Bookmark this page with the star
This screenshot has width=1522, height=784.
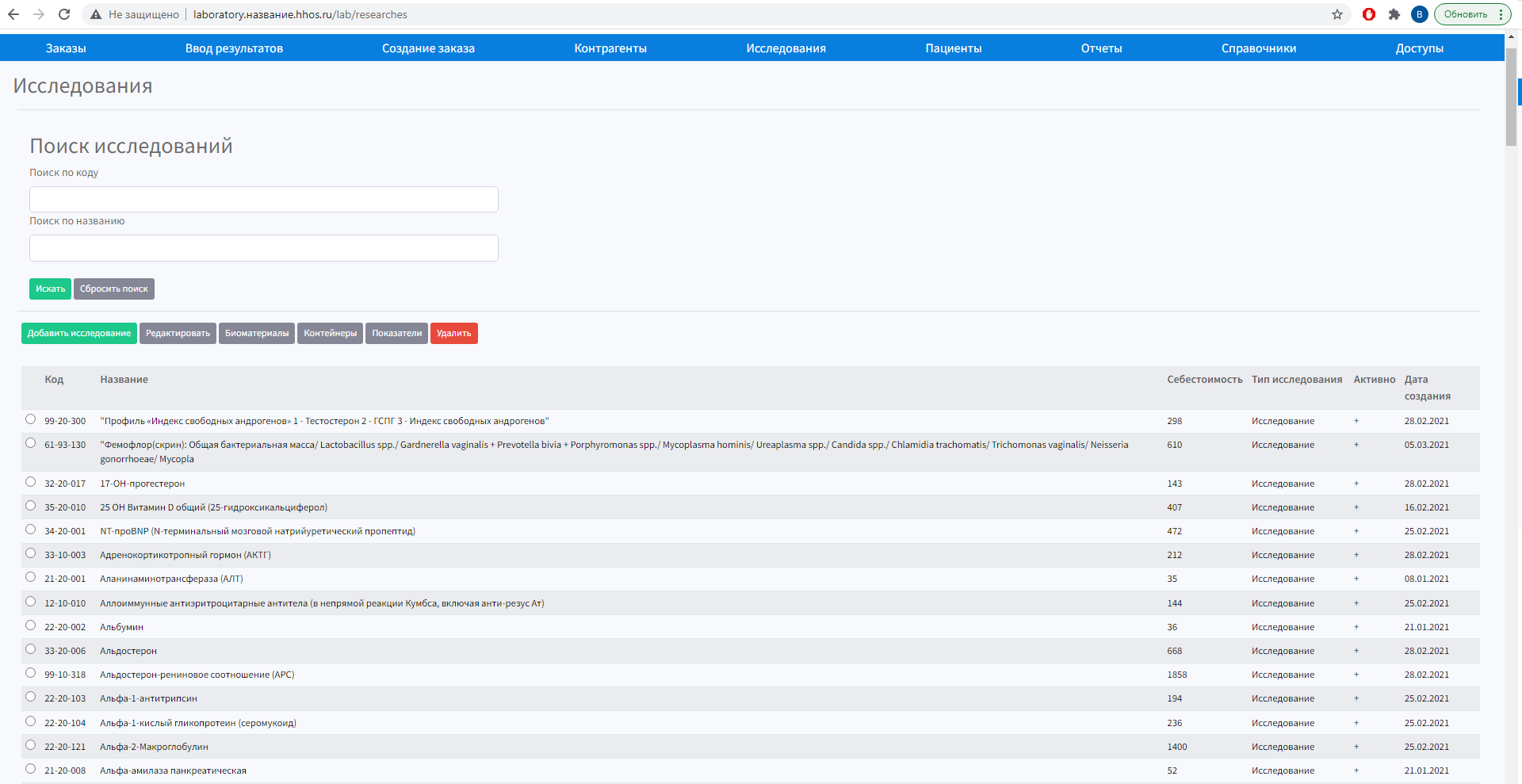pyautogui.click(x=1337, y=14)
